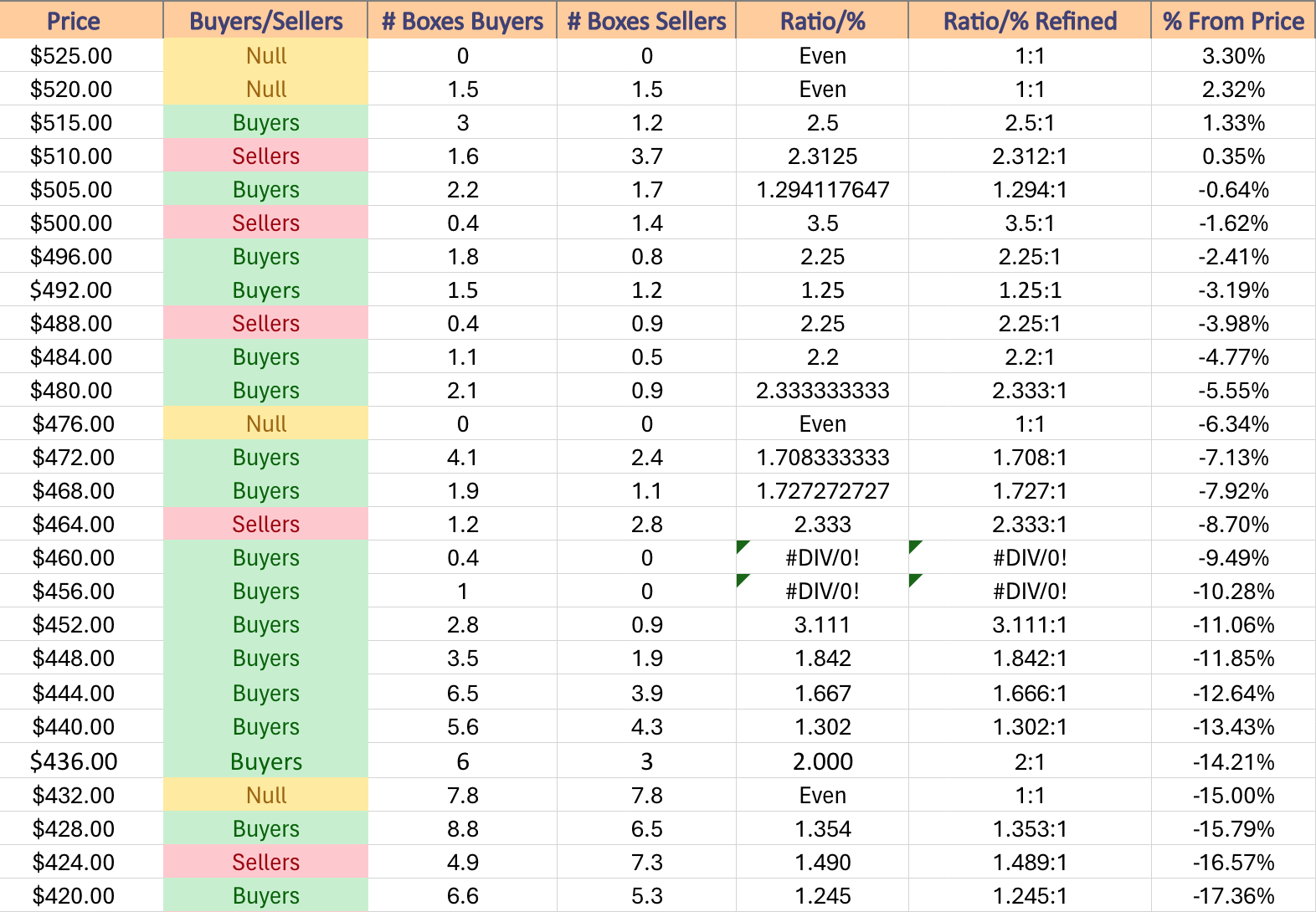Image resolution: width=1316 pixels, height=912 pixels.
Task: Click the 2.2:1 refined ratio cell
Action: click(1030, 357)
